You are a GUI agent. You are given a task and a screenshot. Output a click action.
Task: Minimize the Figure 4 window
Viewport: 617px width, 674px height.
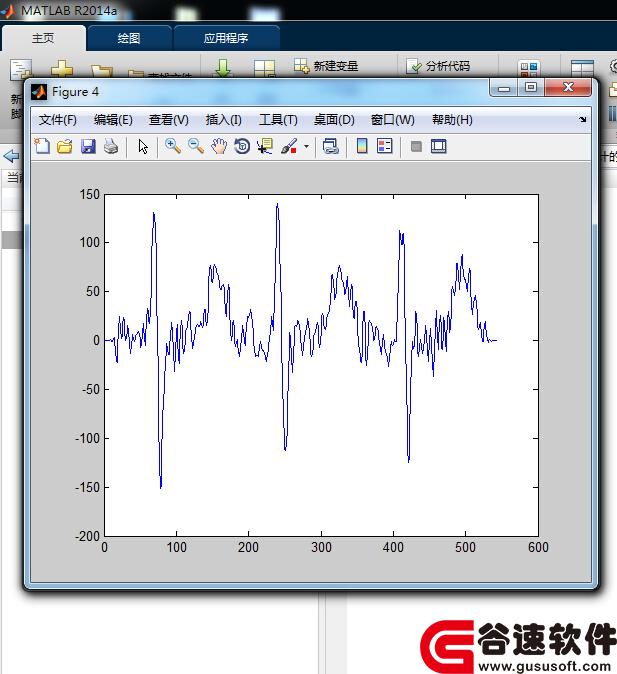(x=504, y=88)
